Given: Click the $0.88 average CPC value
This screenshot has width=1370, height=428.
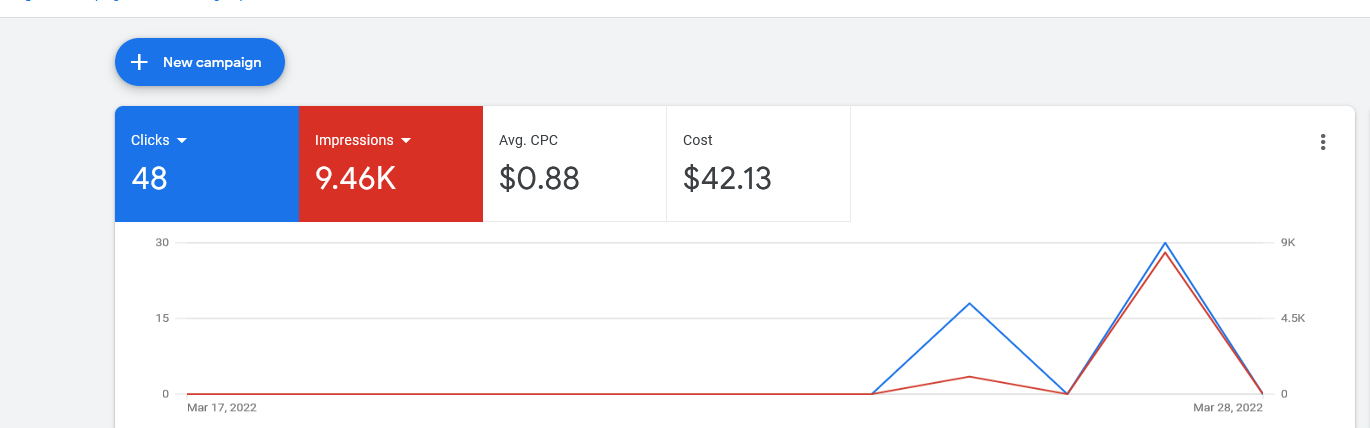Looking at the screenshot, I should (539, 178).
